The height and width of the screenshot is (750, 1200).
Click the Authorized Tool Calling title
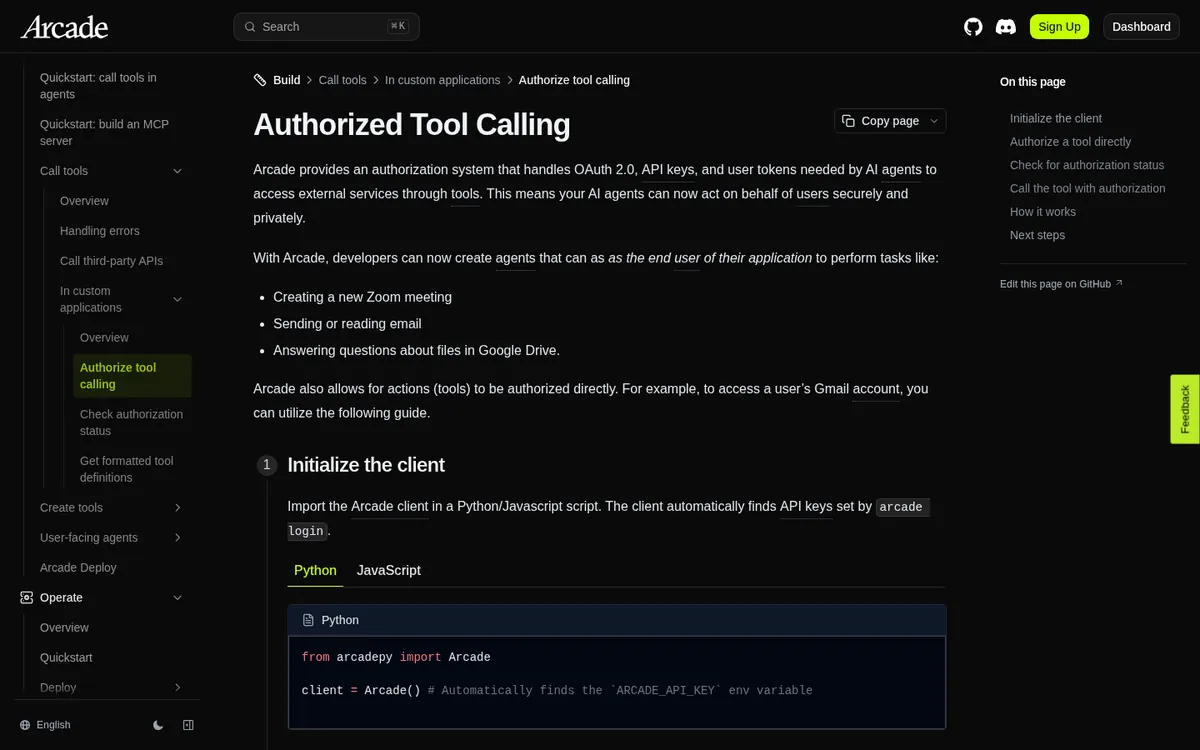coord(412,125)
